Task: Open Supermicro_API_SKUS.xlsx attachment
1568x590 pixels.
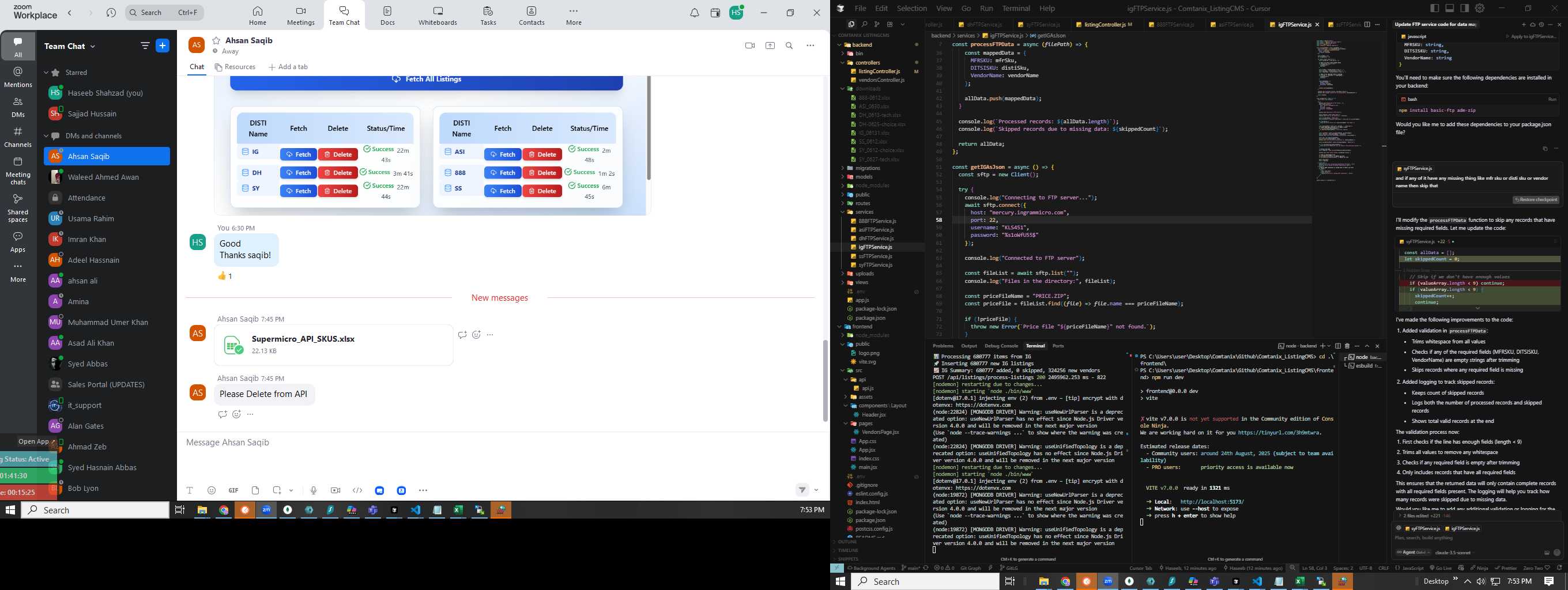Action: (334, 345)
